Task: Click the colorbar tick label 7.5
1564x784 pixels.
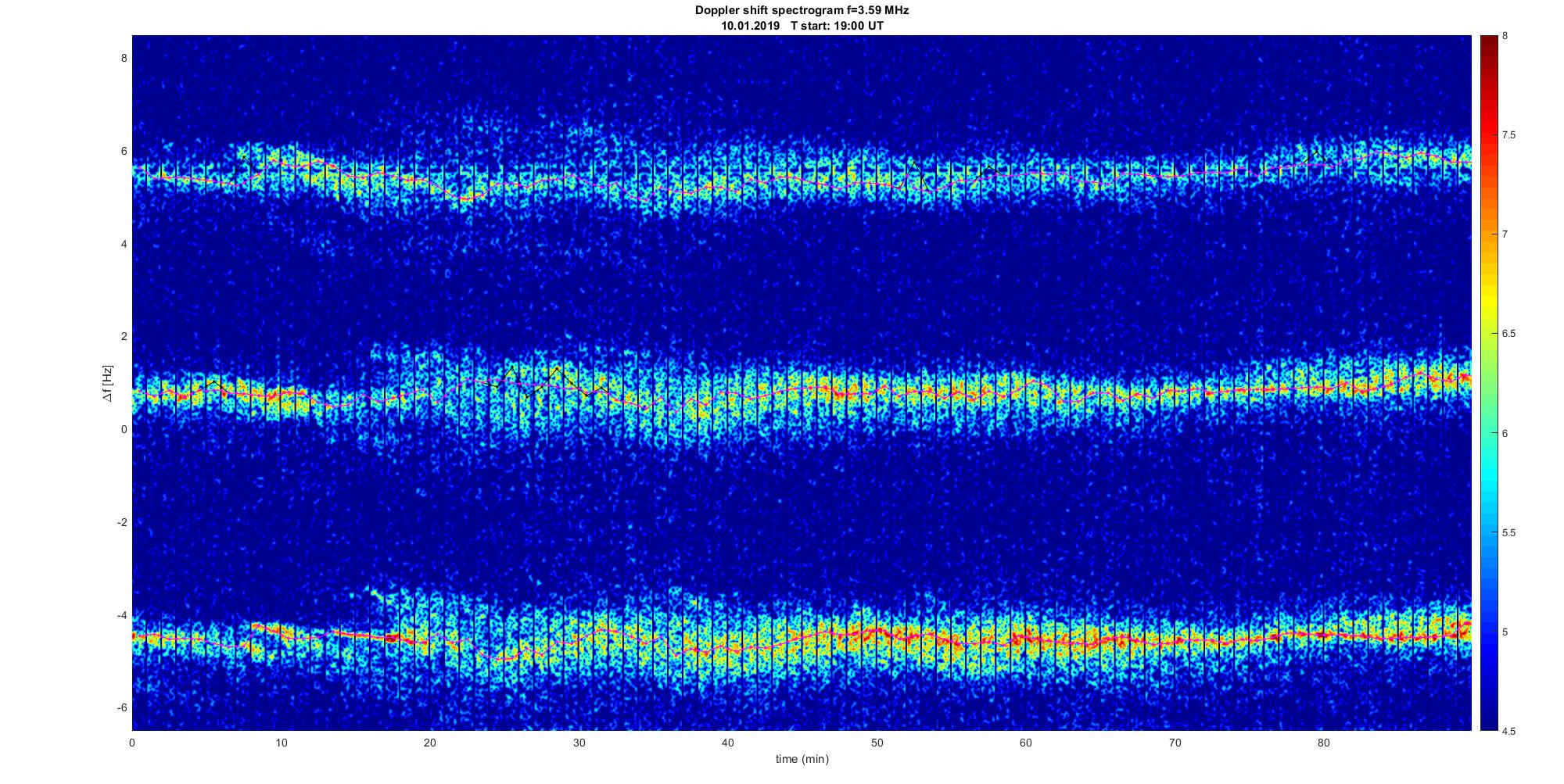Action: pyautogui.click(x=1509, y=135)
